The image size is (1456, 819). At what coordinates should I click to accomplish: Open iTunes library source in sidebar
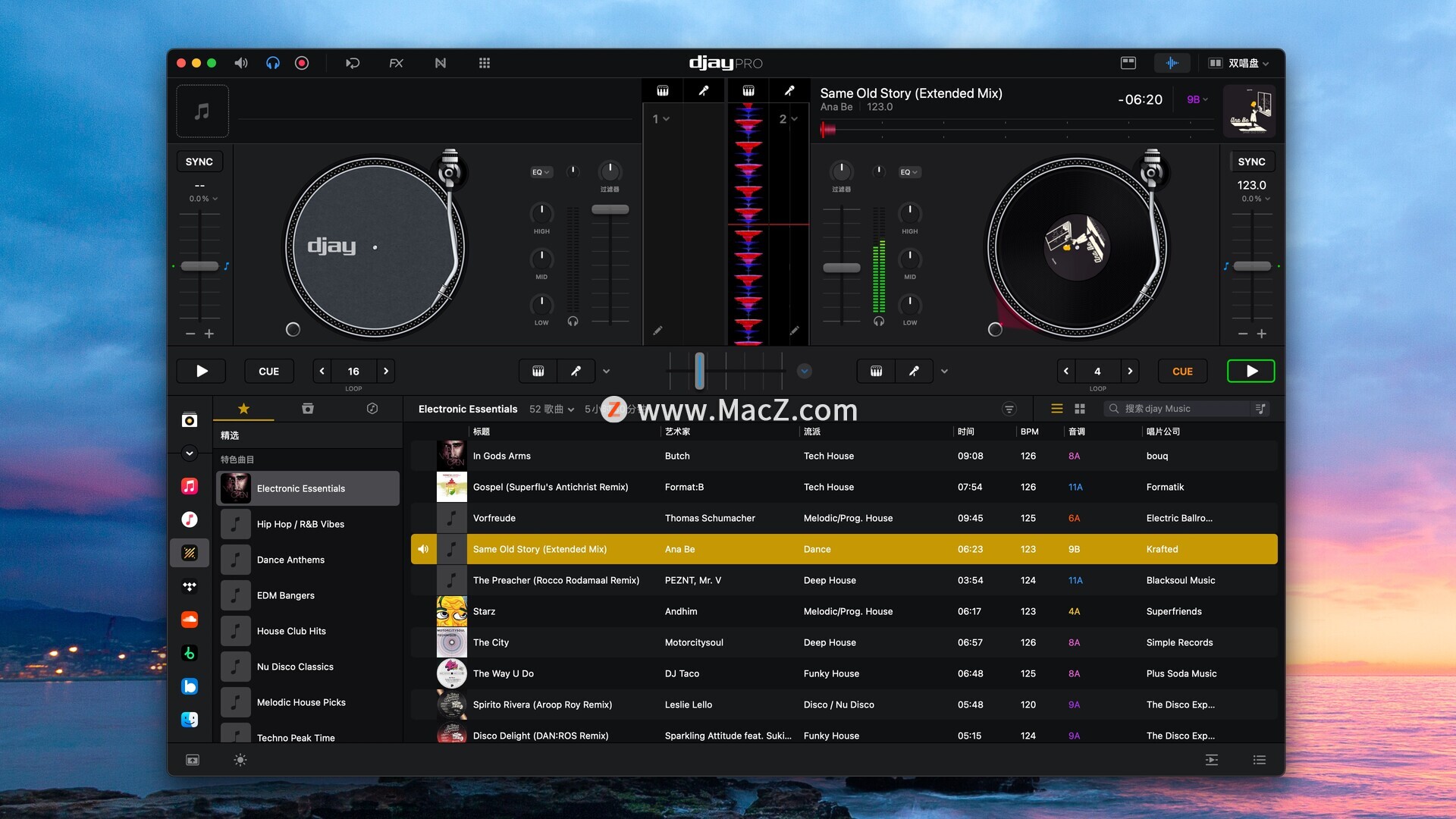pyautogui.click(x=190, y=519)
